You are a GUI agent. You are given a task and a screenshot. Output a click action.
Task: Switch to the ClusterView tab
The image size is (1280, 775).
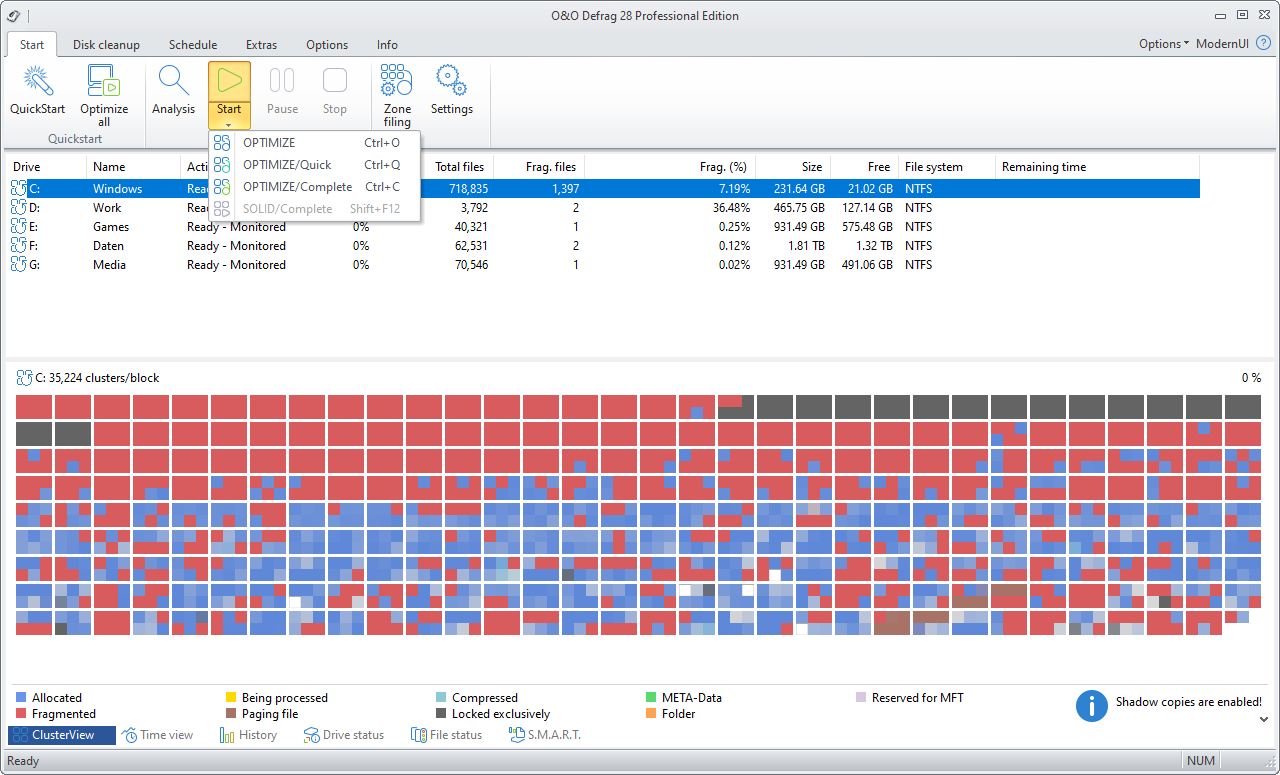62,735
